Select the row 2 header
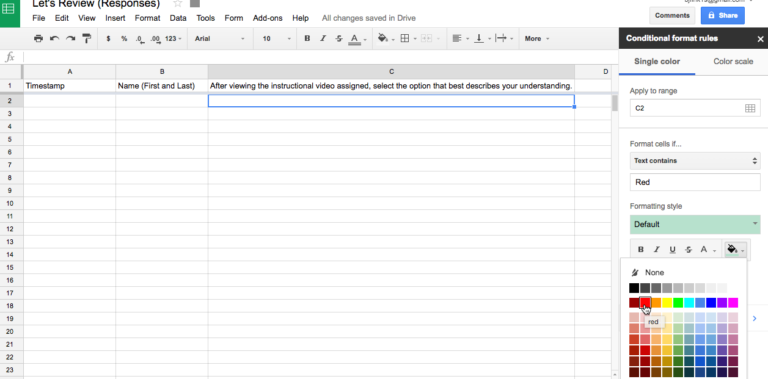Screen dimensions: 768x379 [10, 101]
